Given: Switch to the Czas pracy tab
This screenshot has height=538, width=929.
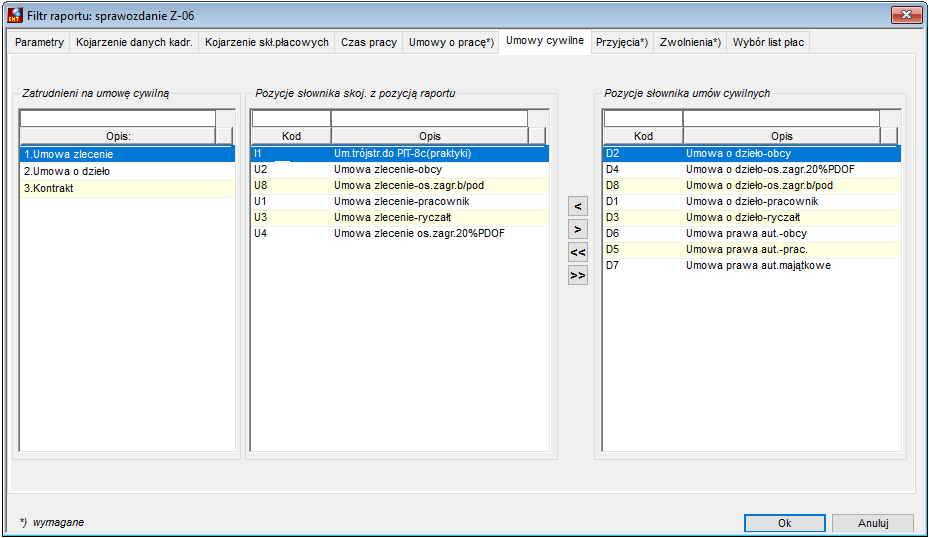Looking at the screenshot, I should (369, 43).
